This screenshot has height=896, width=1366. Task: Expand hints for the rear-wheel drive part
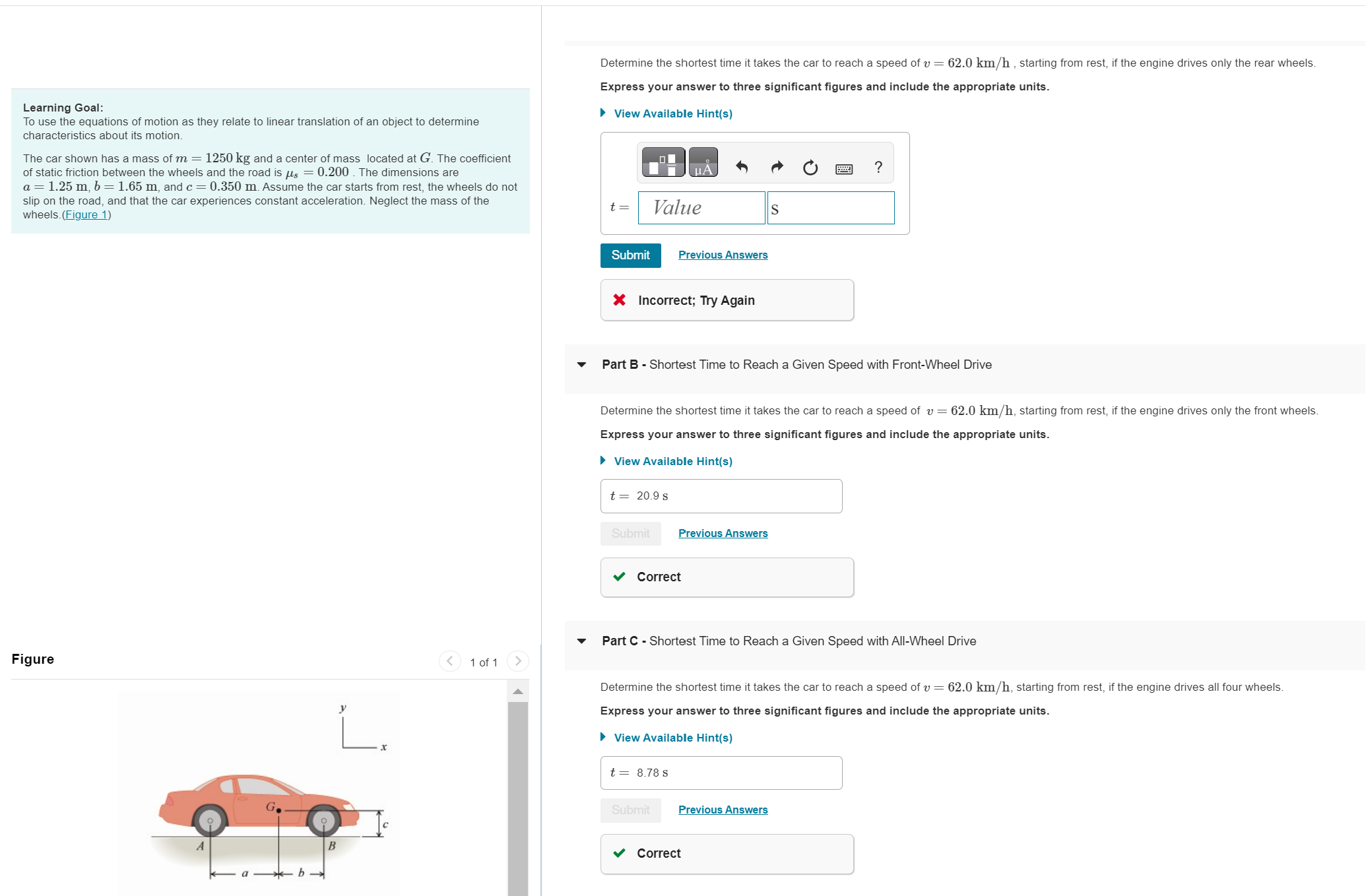pos(672,113)
